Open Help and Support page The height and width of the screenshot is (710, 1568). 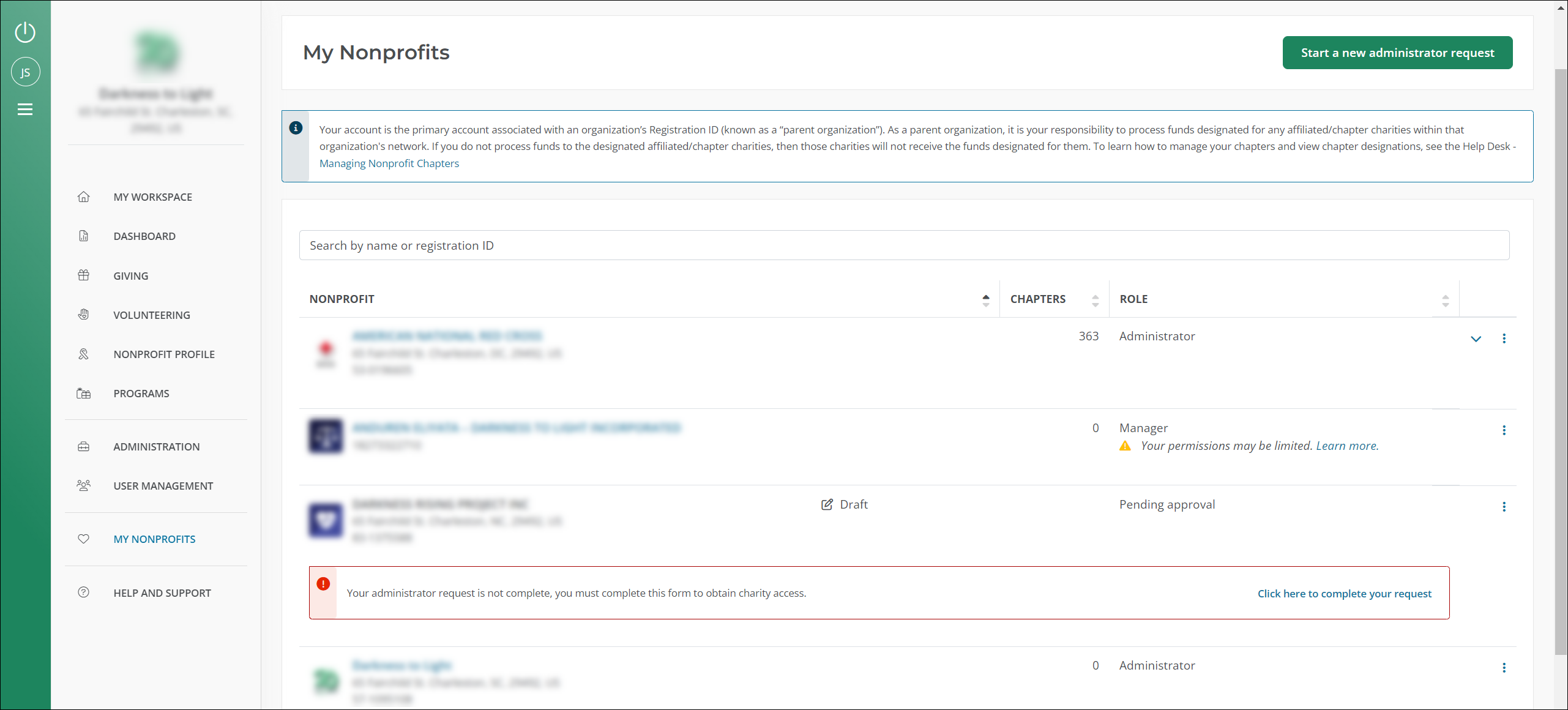click(x=162, y=593)
